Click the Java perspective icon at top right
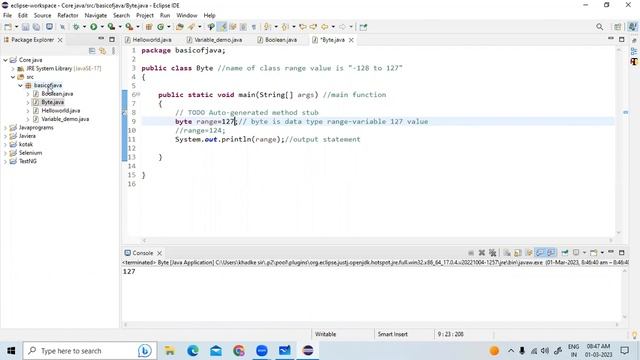Image resolution: width=640 pixels, height=360 pixels. coord(632,27)
